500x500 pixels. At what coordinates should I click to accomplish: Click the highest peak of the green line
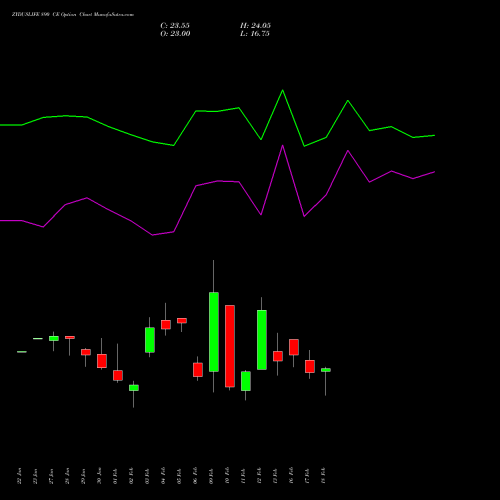click(x=283, y=90)
